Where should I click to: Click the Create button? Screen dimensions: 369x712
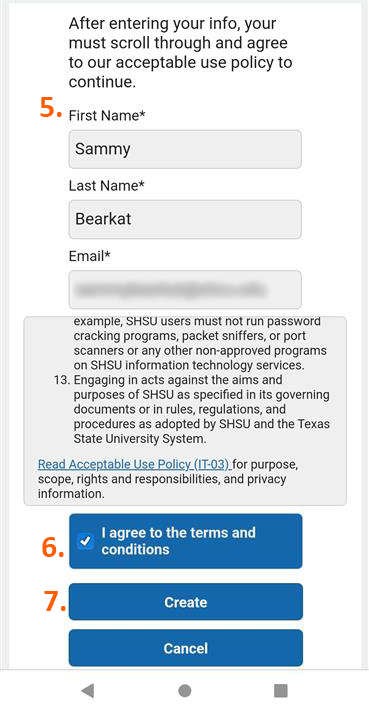(186, 602)
